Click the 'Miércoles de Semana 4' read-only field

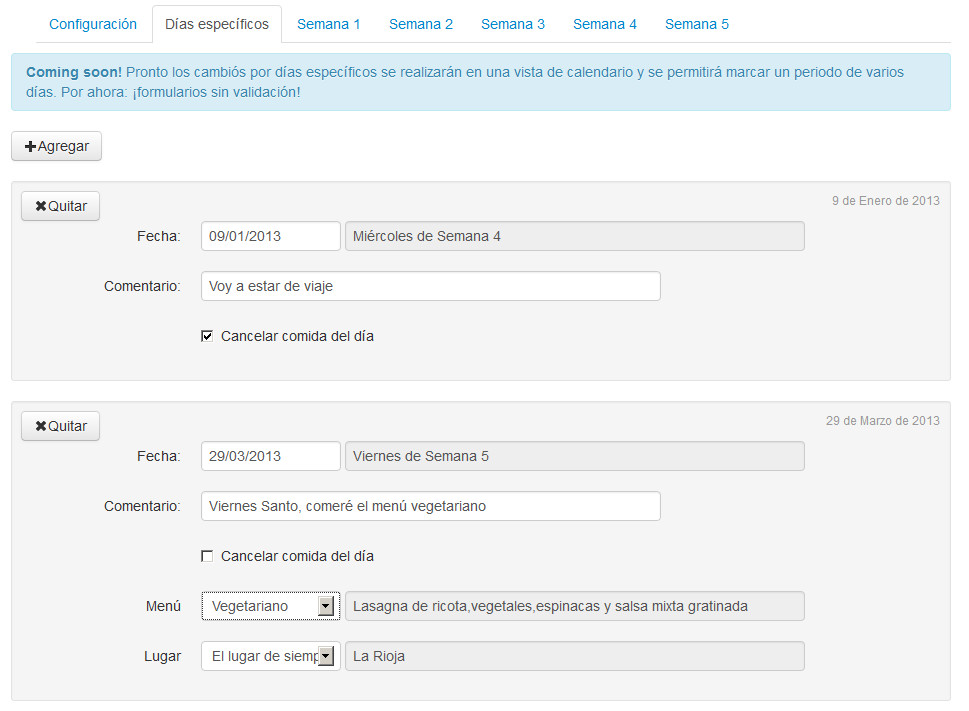pyautogui.click(x=575, y=236)
